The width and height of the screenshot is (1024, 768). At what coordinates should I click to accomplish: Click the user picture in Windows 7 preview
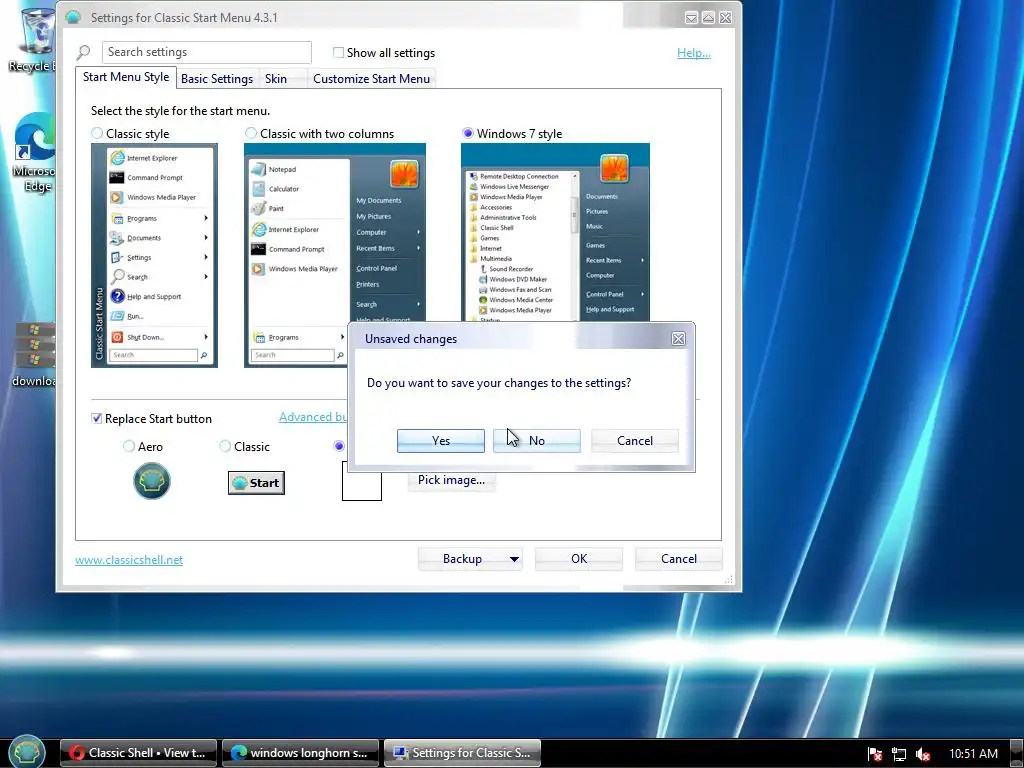(x=614, y=168)
